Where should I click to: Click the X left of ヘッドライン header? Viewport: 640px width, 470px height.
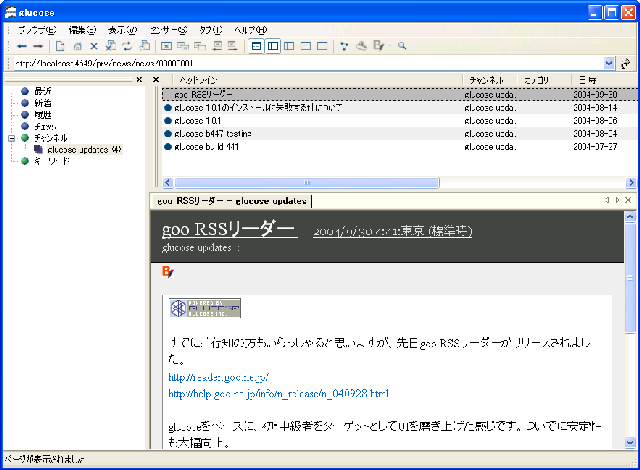(x=156, y=80)
